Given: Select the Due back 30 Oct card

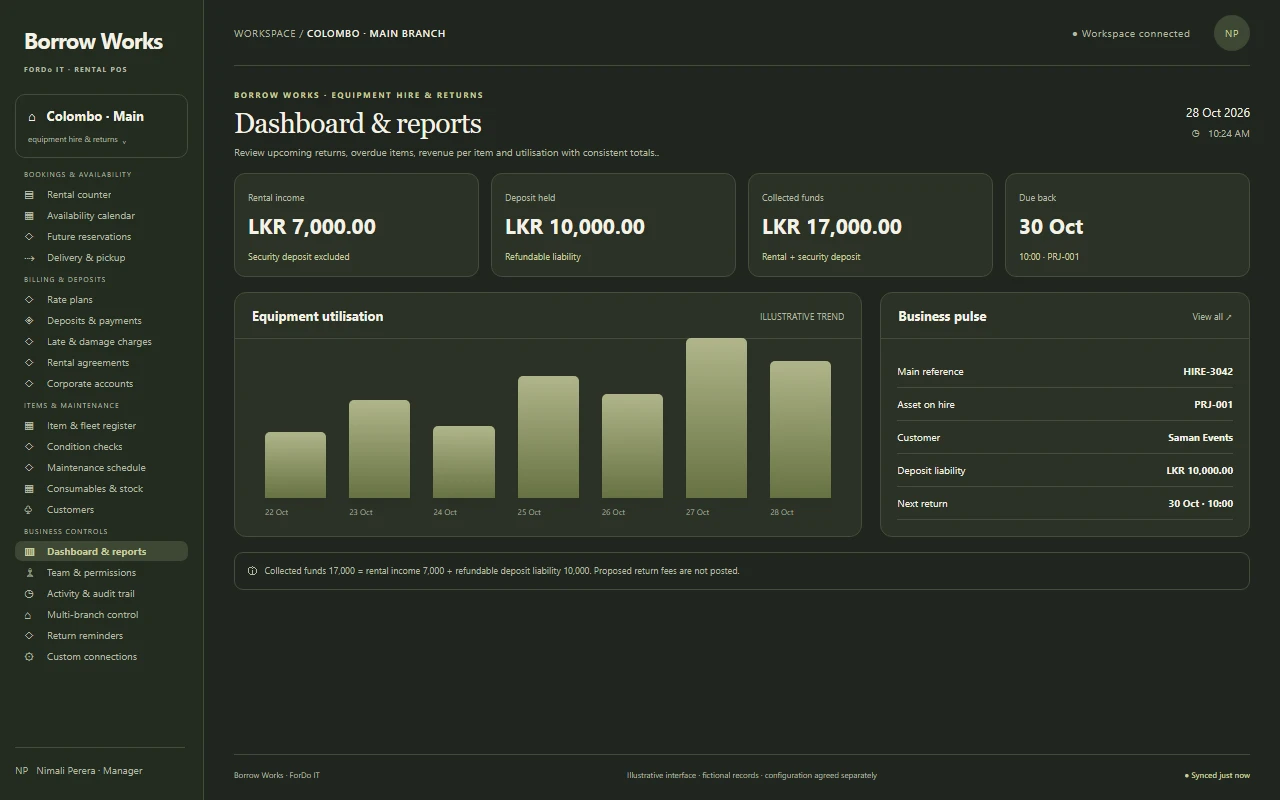Looking at the screenshot, I should click(x=1127, y=225).
